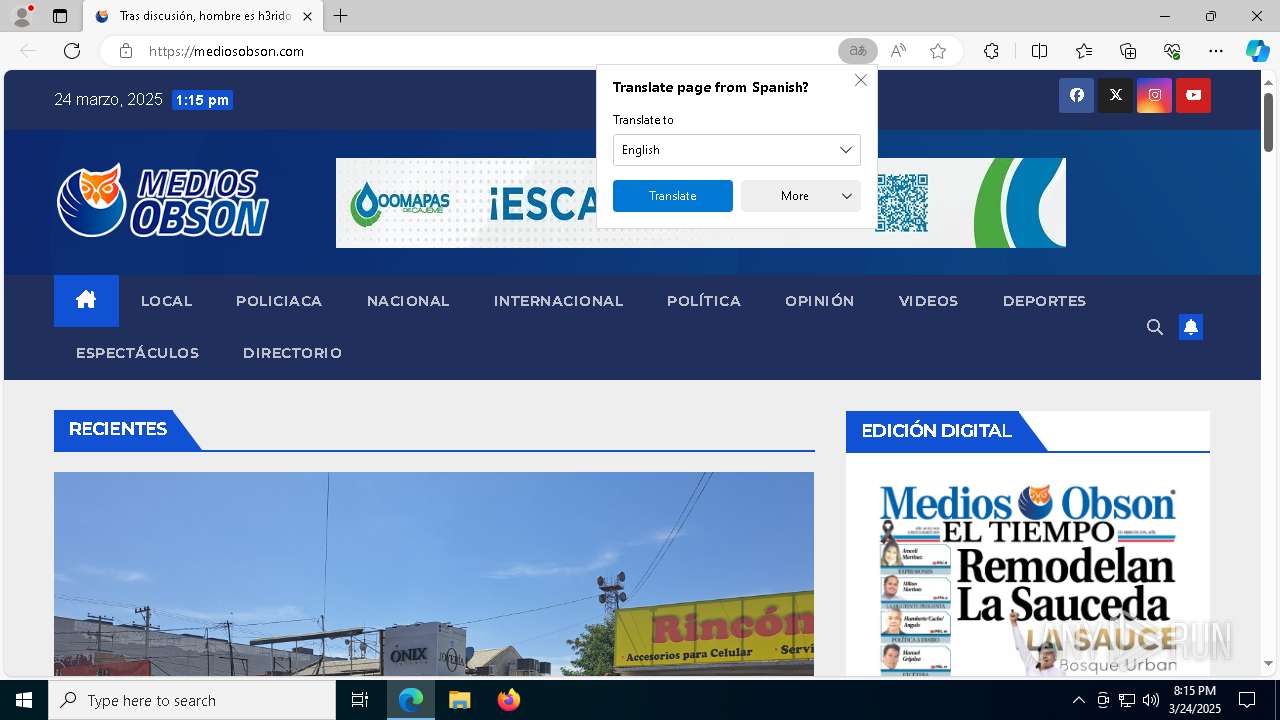Open the DEPORTES section
Screen dimensions: 1280x720
point(1044,301)
